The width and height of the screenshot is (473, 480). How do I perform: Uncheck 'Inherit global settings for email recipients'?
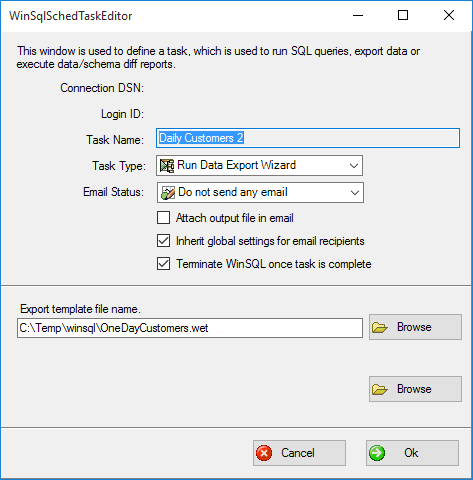pyautogui.click(x=163, y=241)
